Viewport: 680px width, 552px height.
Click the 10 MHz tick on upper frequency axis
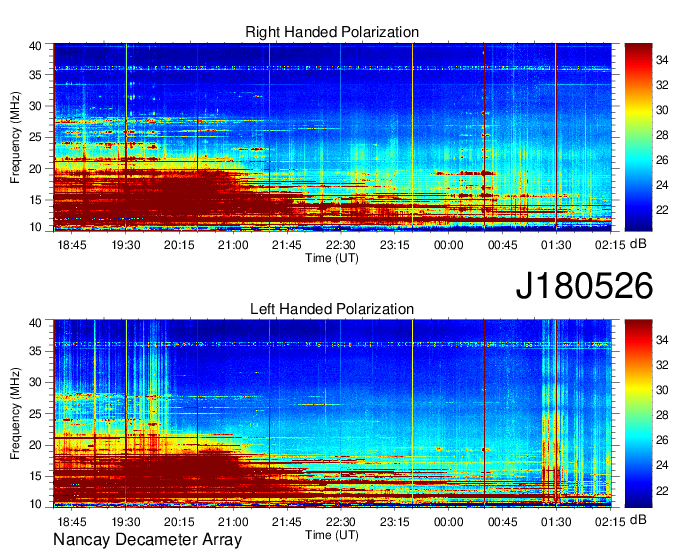tap(36, 227)
